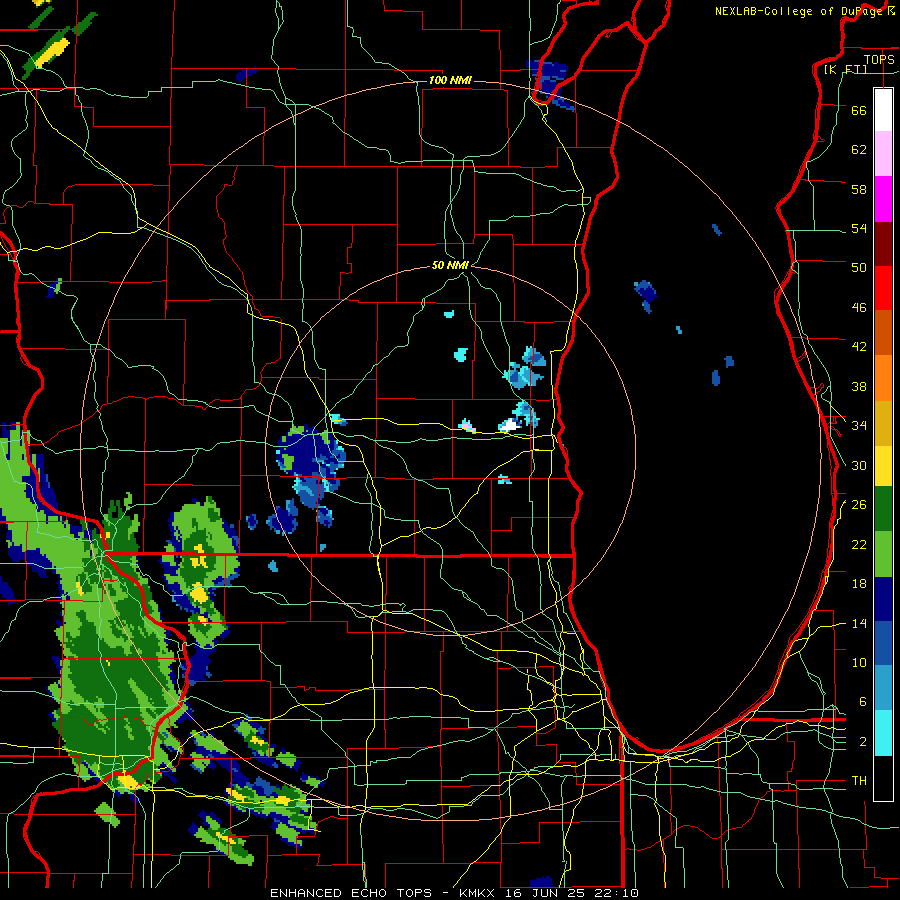Click the 14 value on the scale

point(859,623)
